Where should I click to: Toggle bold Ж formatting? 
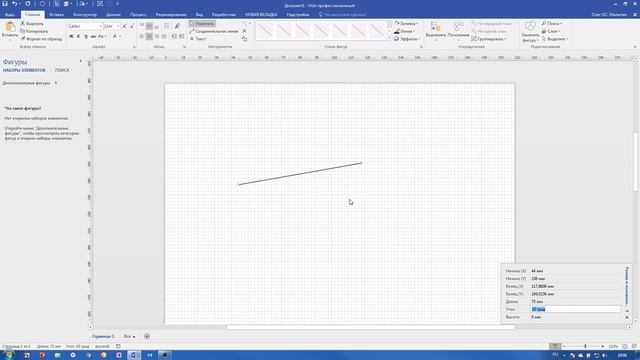[71, 36]
